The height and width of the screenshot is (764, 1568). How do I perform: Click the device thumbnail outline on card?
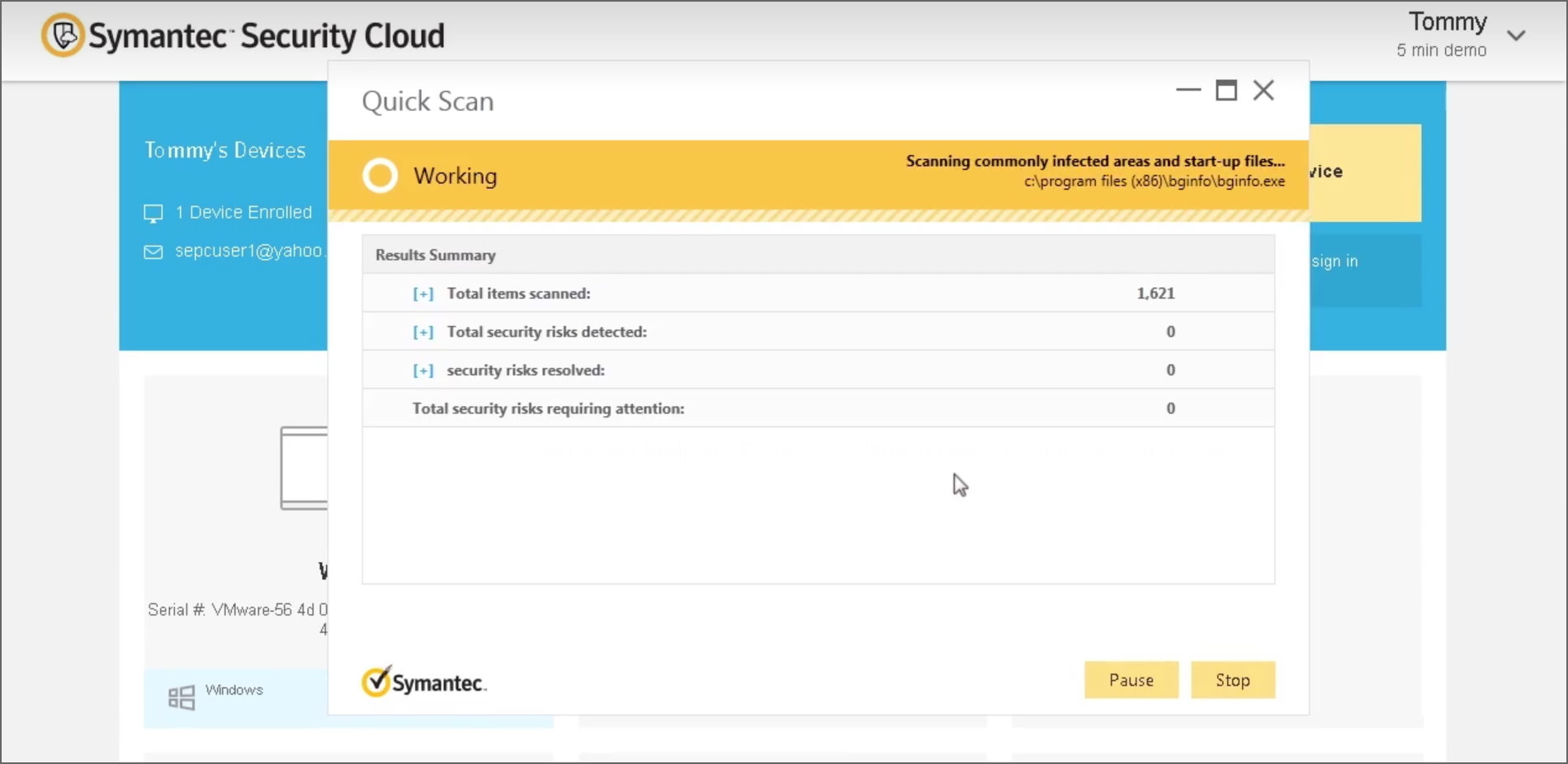tap(304, 468)
